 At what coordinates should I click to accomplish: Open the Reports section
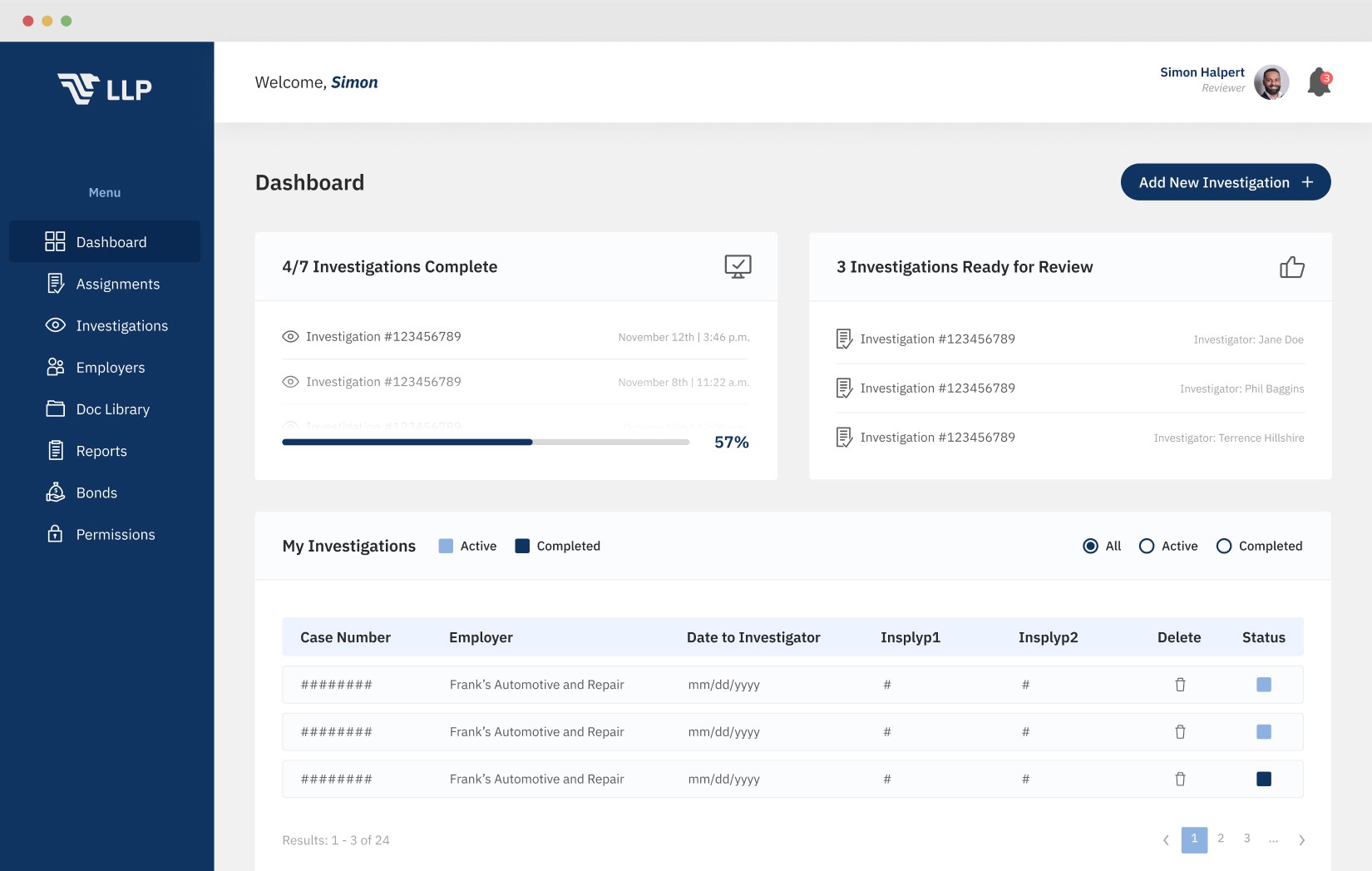101,451
